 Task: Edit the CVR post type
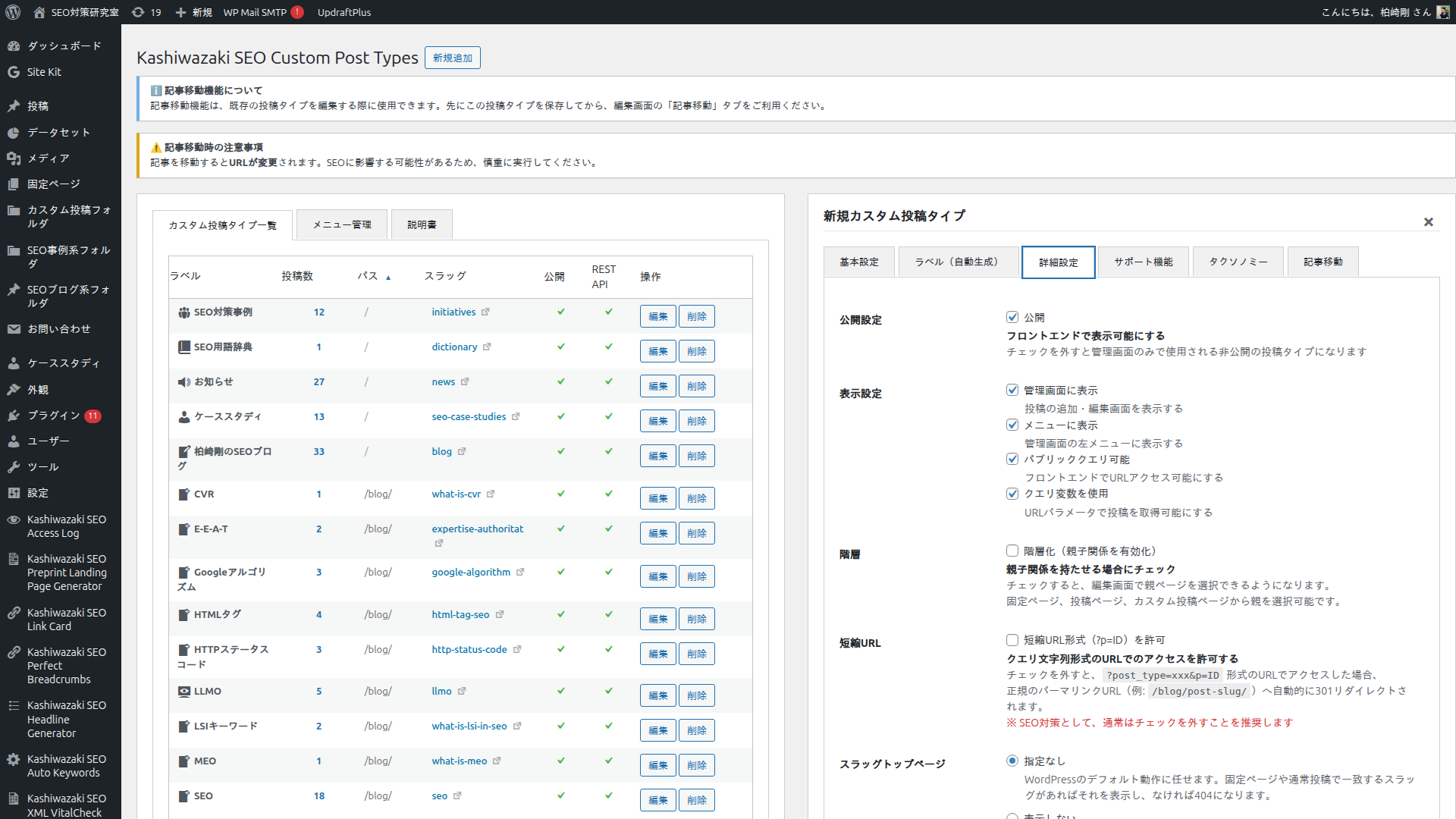(x=657, y=497)
